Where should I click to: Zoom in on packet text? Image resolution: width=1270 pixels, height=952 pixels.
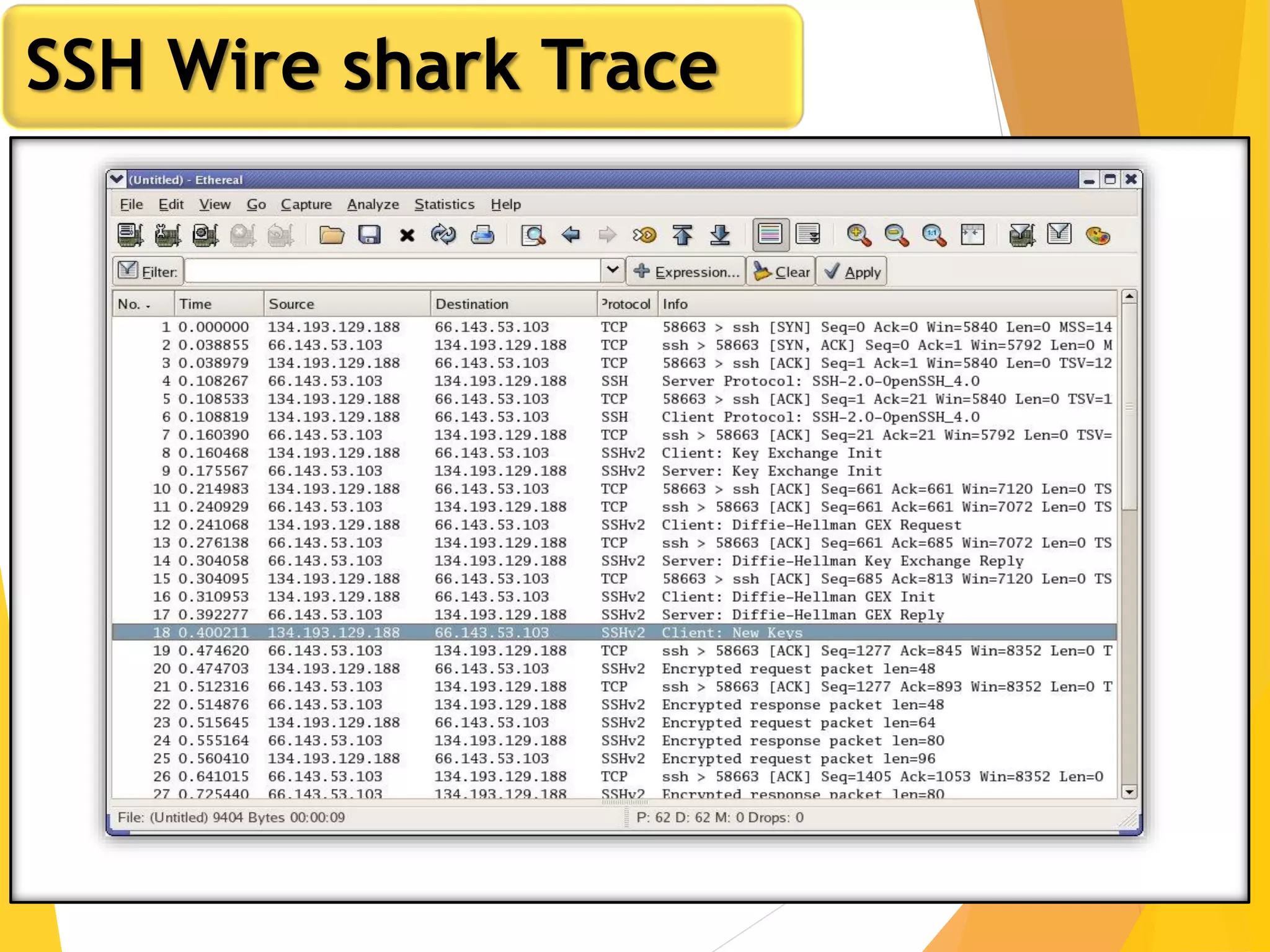point(859,235)
